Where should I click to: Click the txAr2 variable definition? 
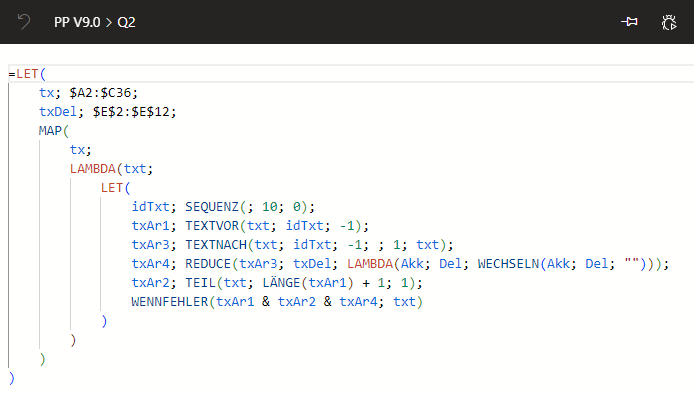[150, 283]
